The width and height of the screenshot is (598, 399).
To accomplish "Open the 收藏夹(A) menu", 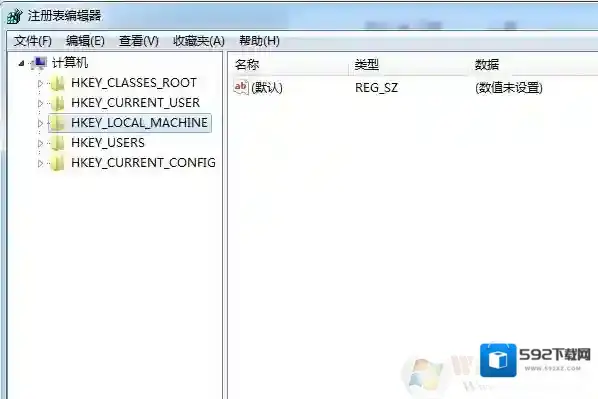I will (199, 41).
